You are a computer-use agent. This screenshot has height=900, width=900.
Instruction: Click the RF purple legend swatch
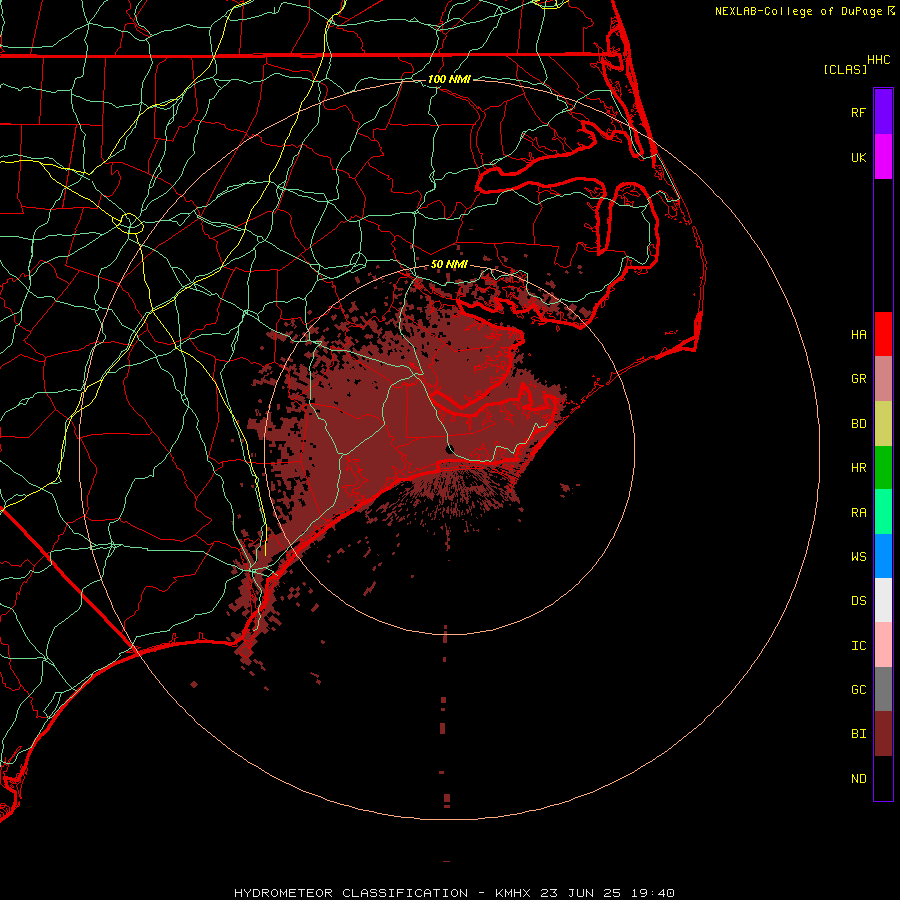pyautogui.click(x=883, y=112)
